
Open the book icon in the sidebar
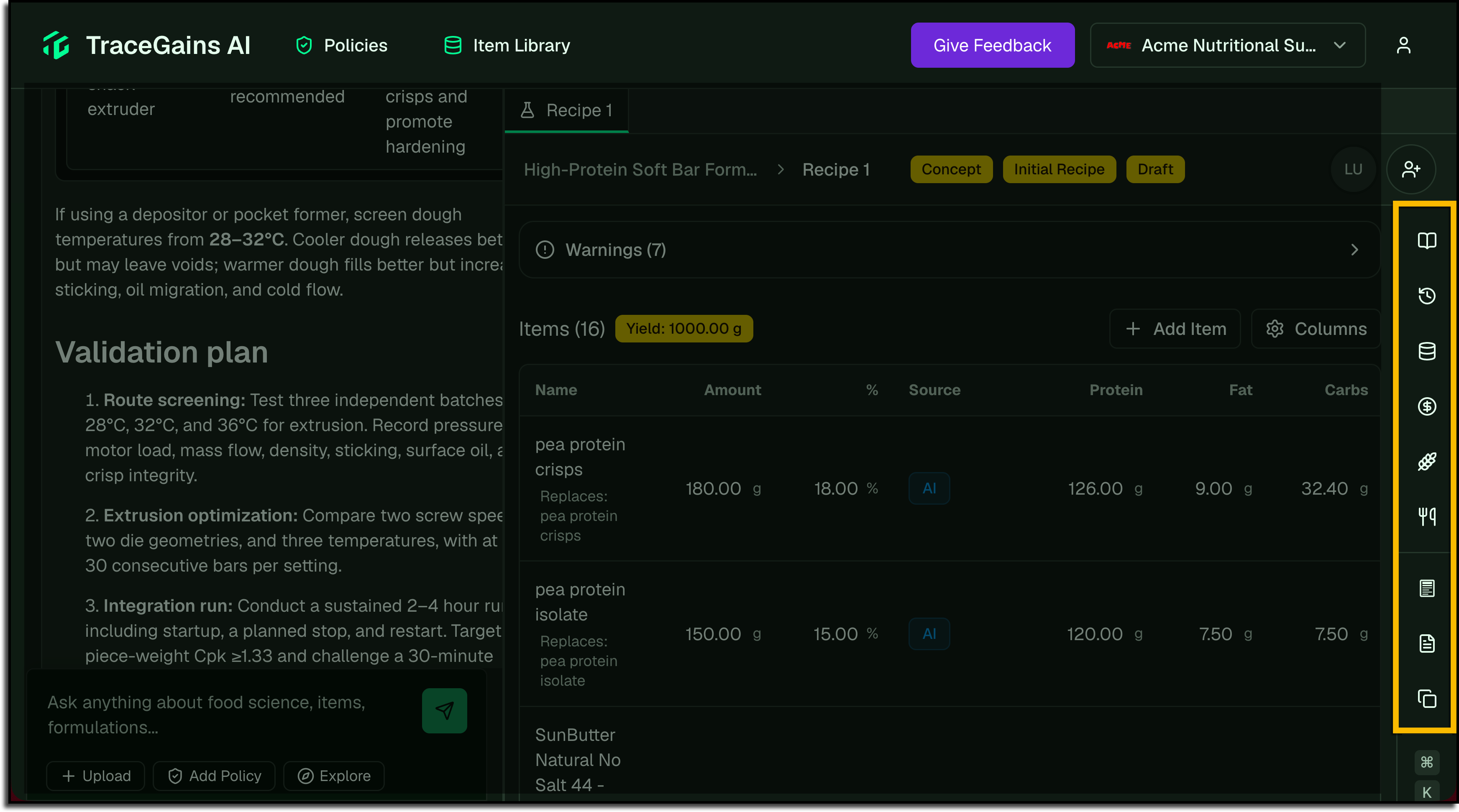point(1427,241)
